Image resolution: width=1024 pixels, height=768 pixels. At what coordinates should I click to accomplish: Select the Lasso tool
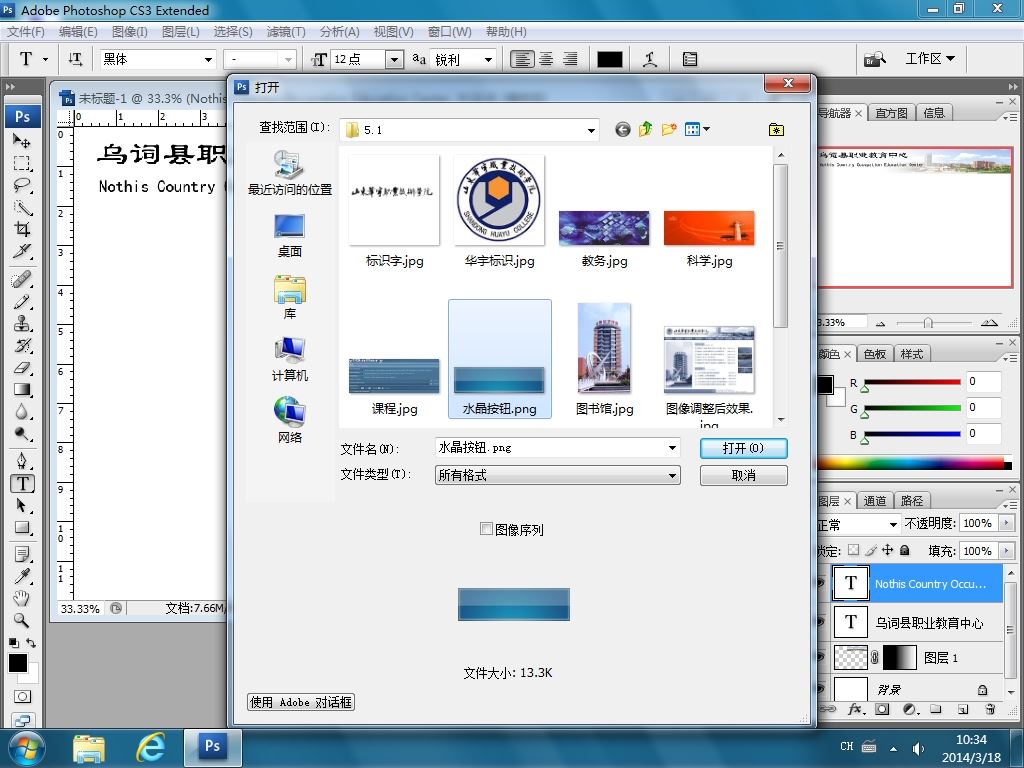click(22, 185)
